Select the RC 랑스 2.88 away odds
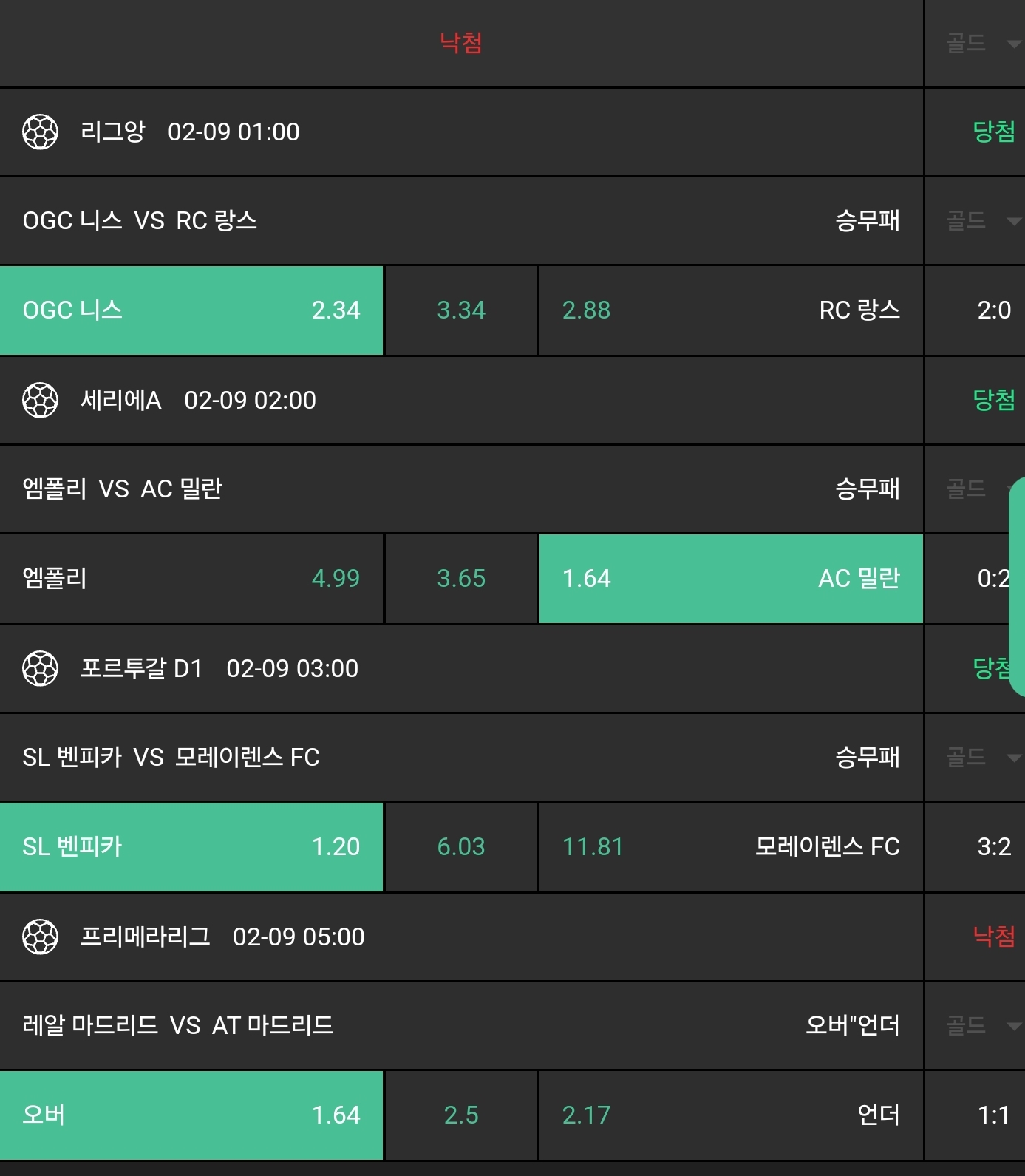Viewport: 1025px width, 1176px height. coord(731,310)
